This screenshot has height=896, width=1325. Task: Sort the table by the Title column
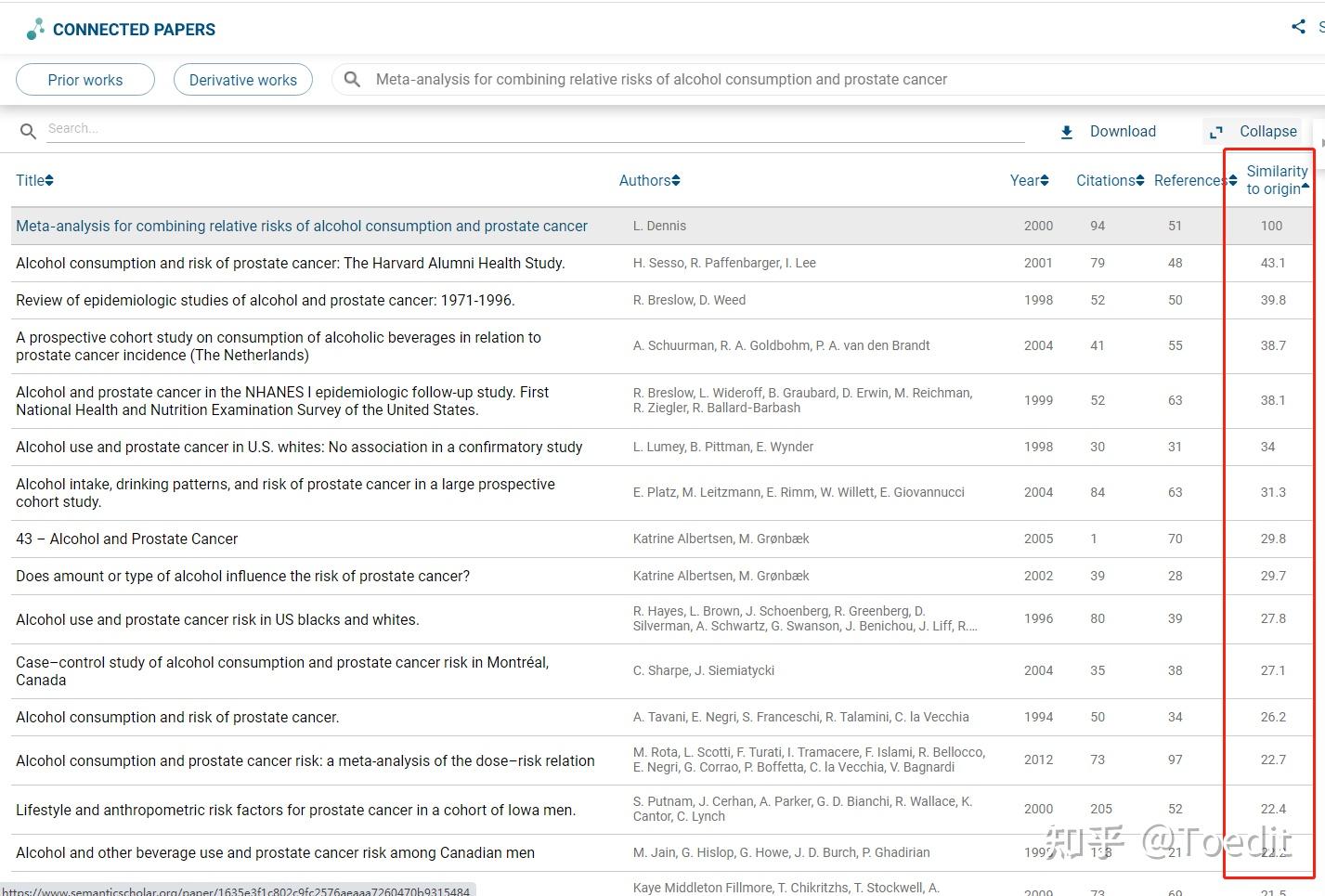coord(34,180)
